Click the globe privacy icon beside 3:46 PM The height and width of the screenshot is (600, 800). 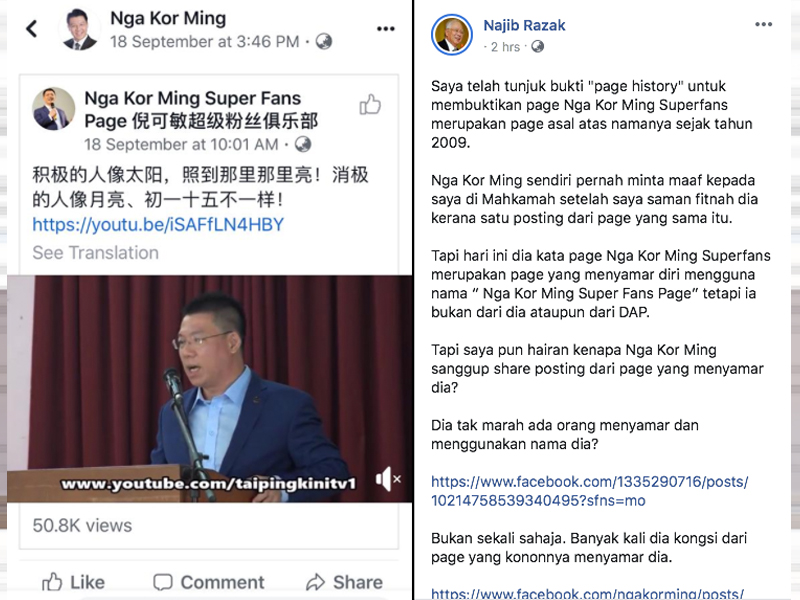coord(323,41)
